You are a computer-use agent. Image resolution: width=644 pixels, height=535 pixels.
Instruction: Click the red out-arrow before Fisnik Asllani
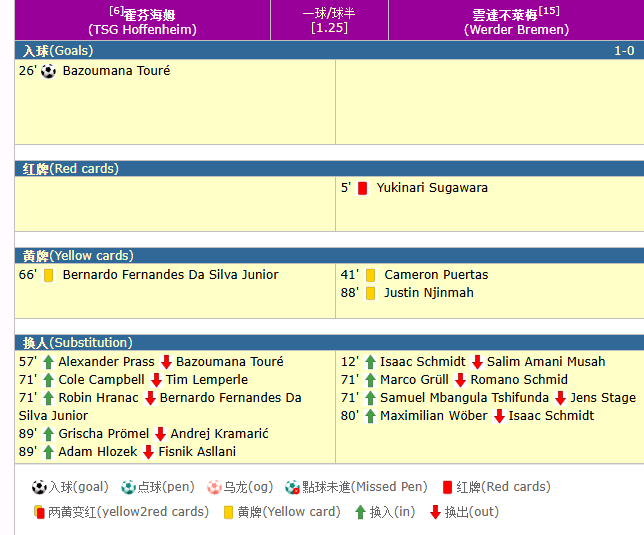coord(148,452)
